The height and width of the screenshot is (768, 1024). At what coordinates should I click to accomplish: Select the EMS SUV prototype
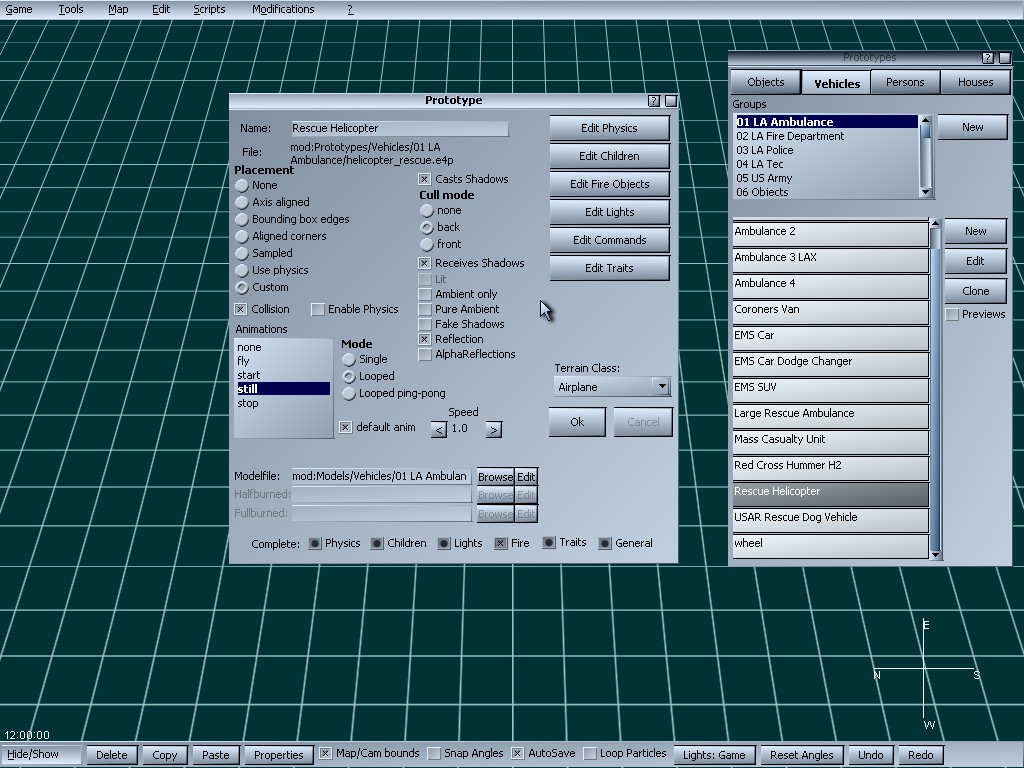coord(830,390)
